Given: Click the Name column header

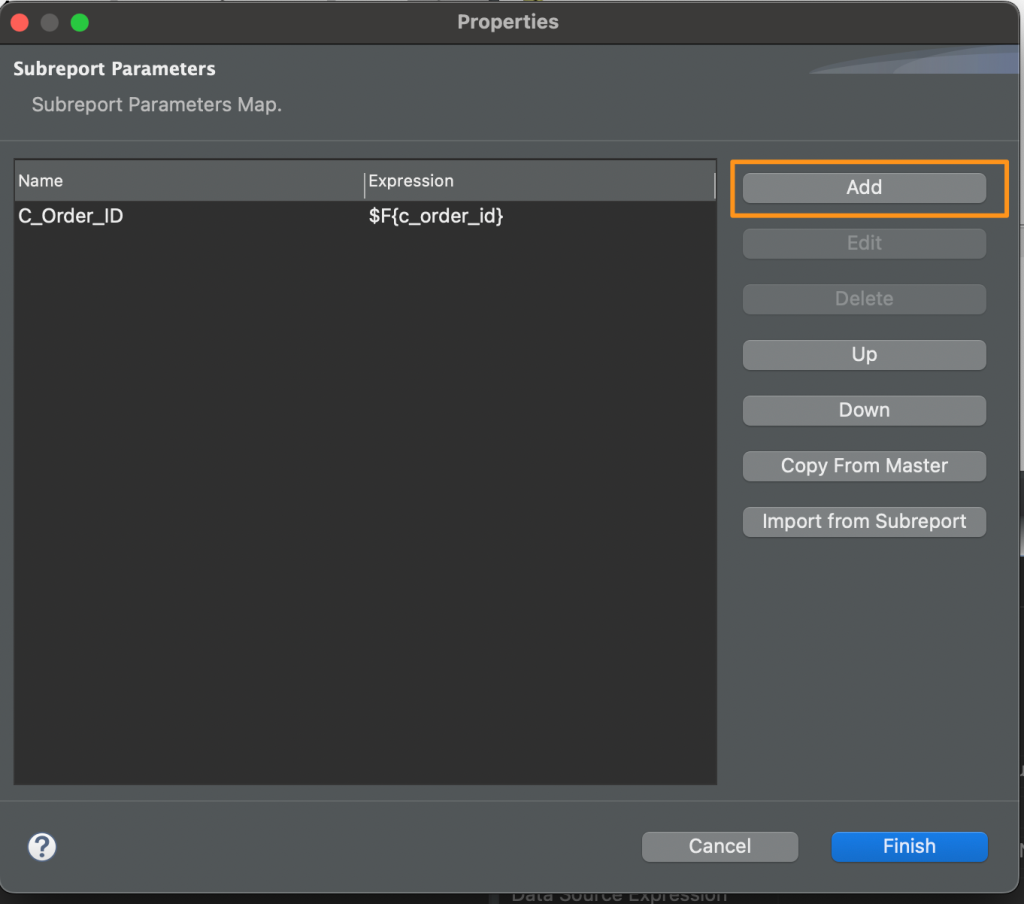Looking at the screenshot, I should (189, 181).
